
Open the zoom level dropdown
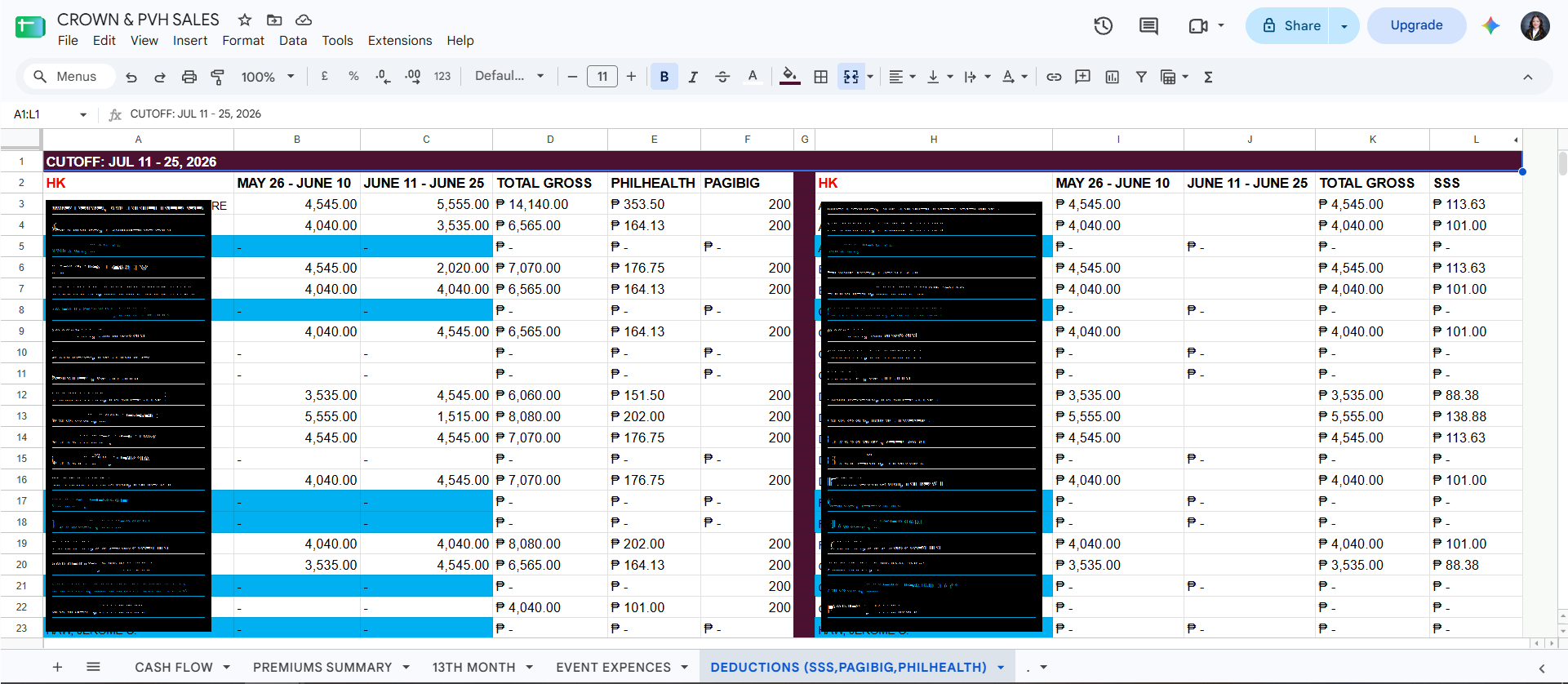(x=268, y=77)
